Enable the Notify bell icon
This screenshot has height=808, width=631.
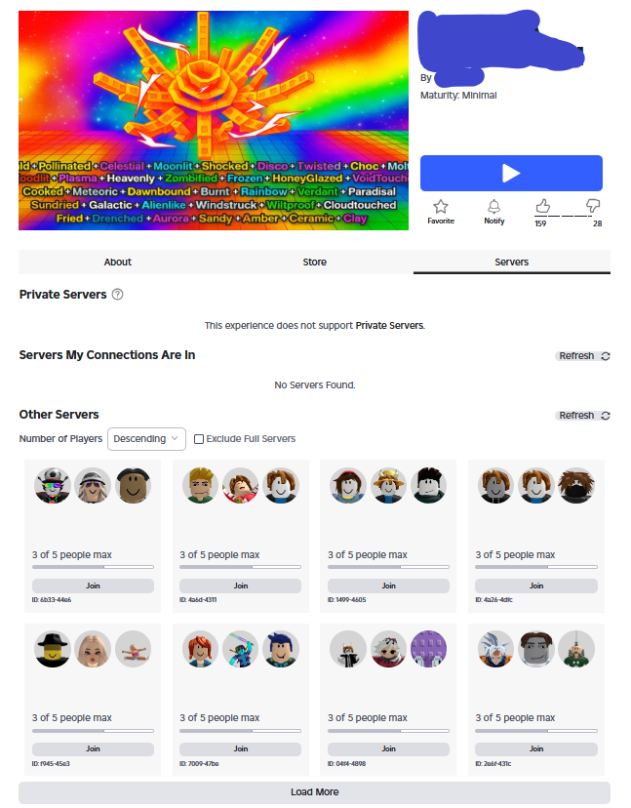[493, 207]
